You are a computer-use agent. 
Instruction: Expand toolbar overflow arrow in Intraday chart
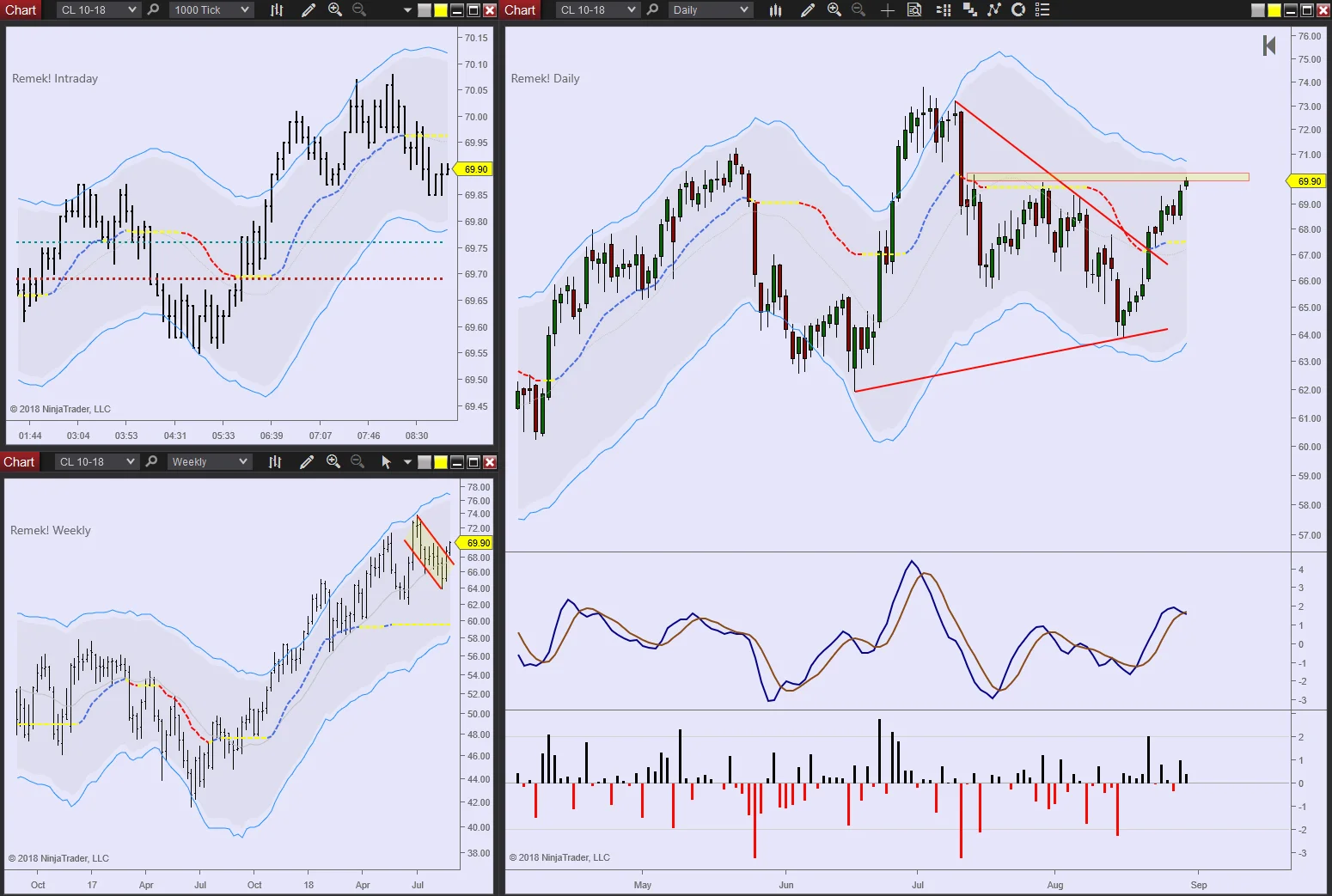pyautogui.click(x=407, y=10)
